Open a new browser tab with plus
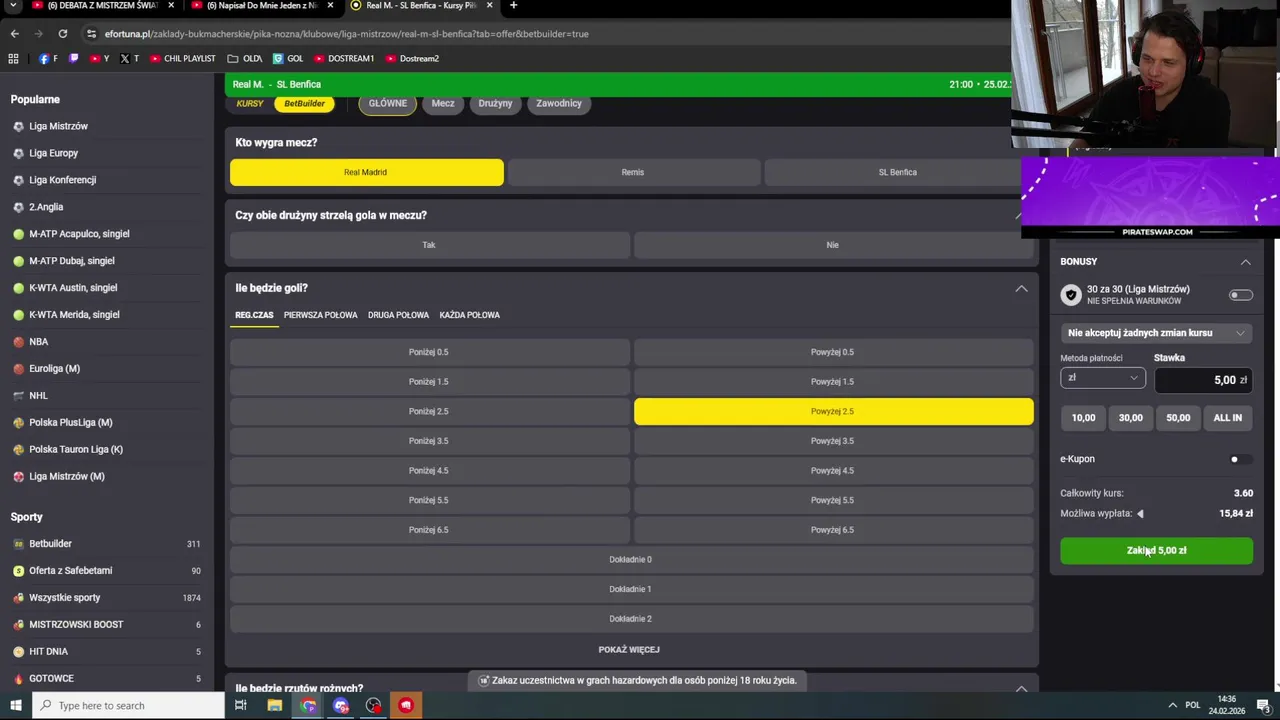This screenshot has height=720, width=1280. point(513,6)
